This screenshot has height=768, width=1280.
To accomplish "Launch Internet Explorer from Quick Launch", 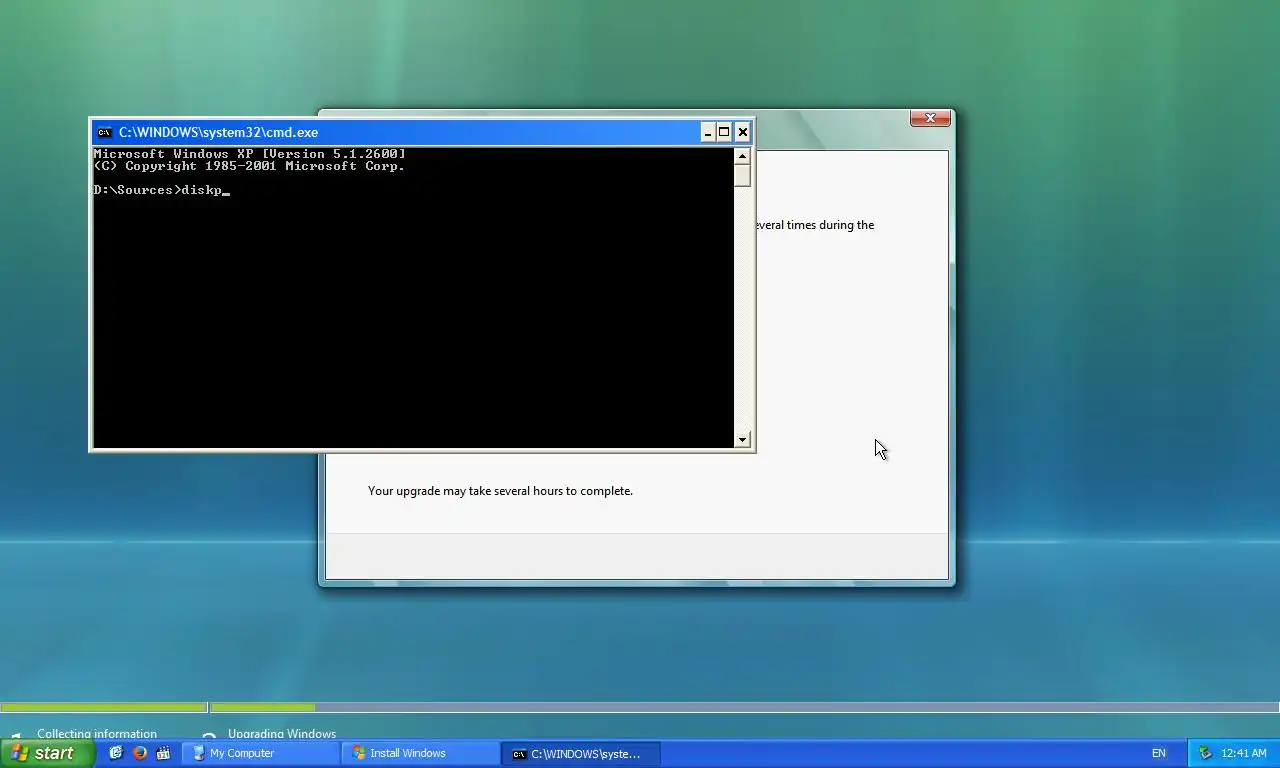I will point(116,753).
